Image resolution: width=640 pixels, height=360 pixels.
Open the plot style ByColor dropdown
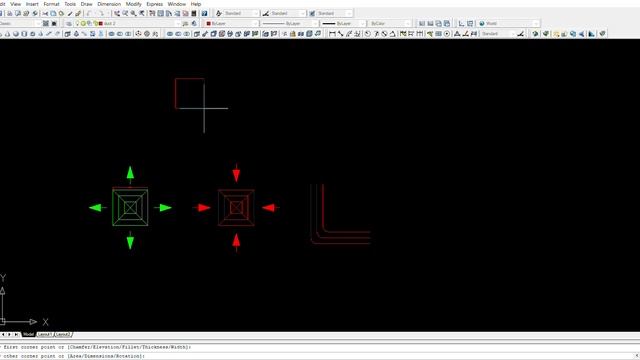coord(389,24)
